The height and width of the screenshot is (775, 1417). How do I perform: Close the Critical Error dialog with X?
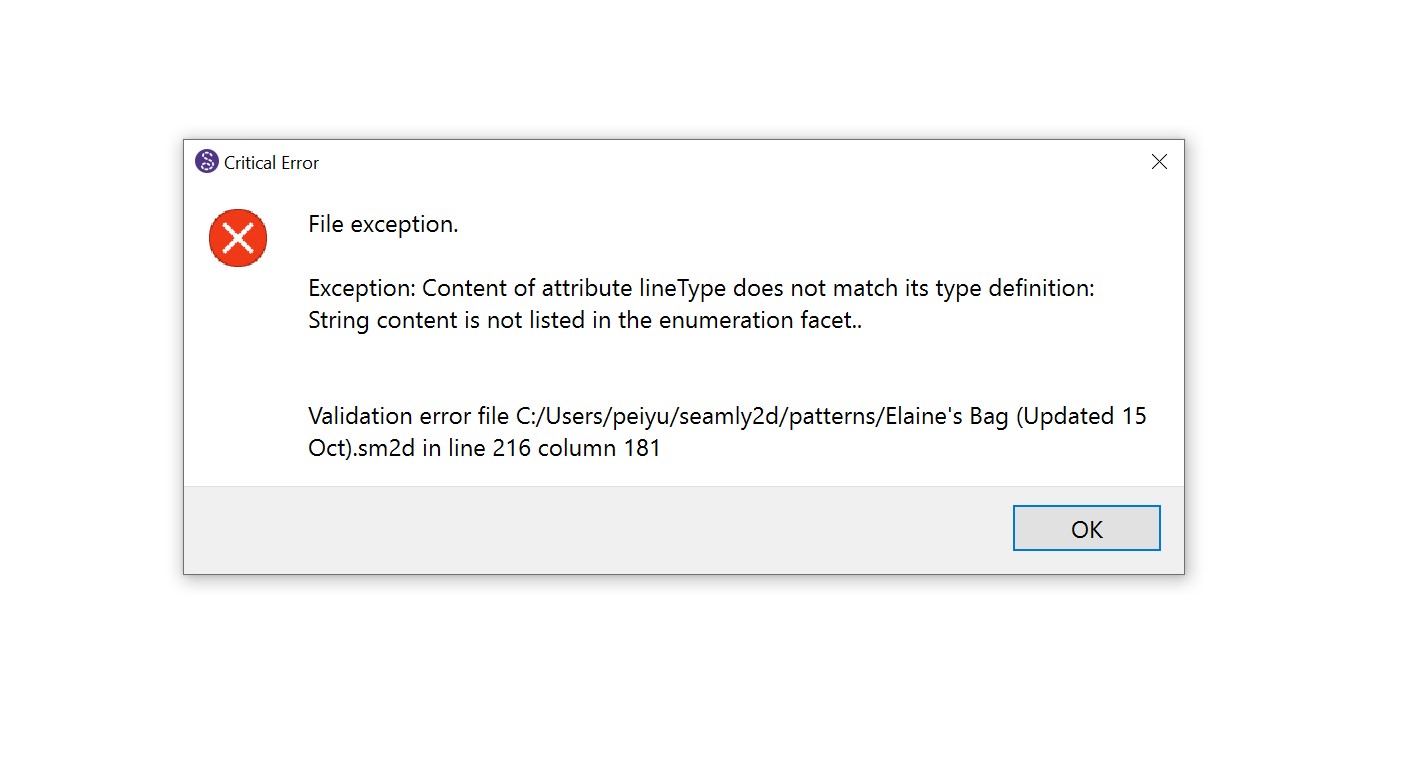(1159, 162)
